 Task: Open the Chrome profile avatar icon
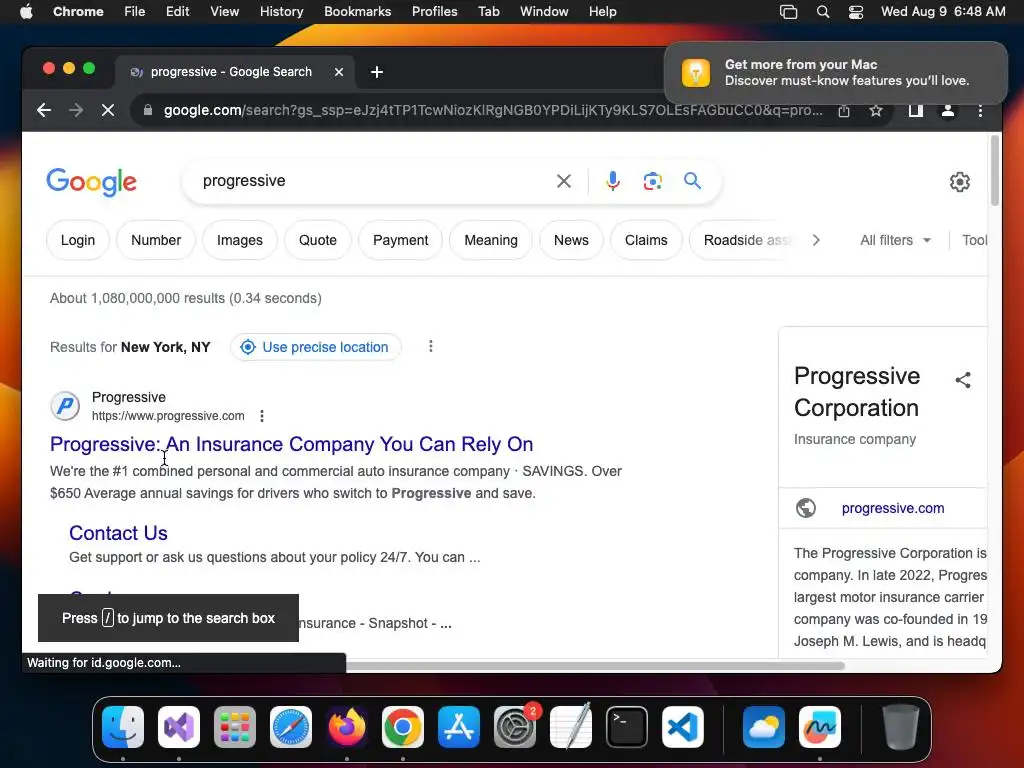coord(948,111)
